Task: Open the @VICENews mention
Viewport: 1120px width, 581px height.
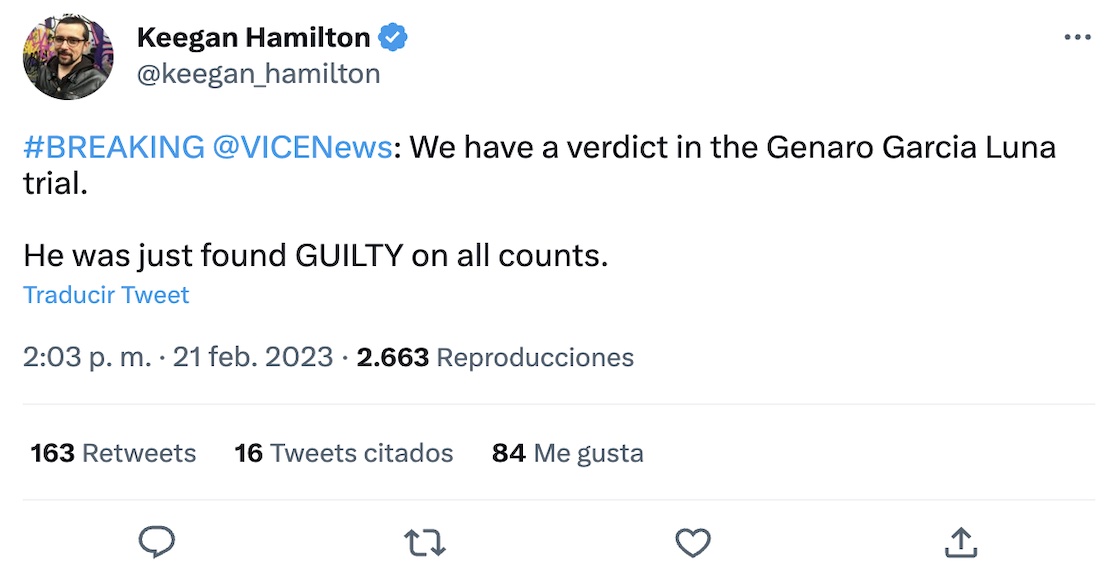Action: [301, 148]
